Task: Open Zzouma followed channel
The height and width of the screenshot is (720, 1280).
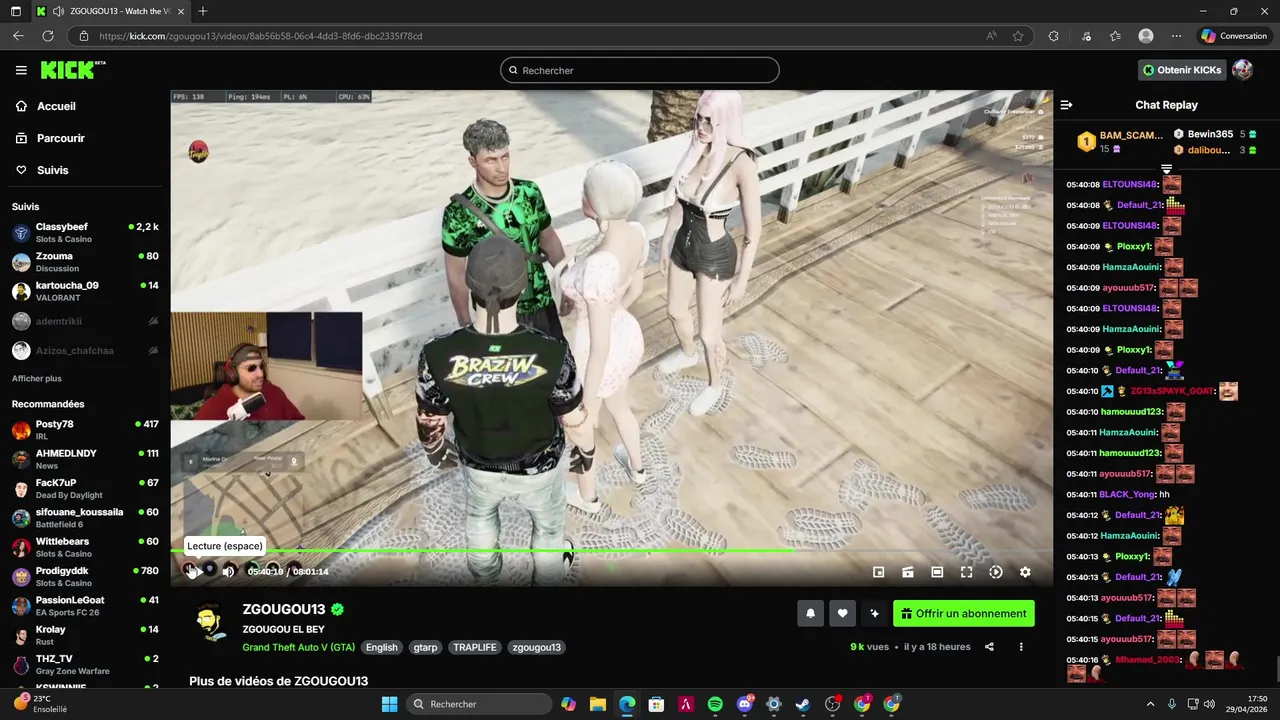Action: coord(85,262)
